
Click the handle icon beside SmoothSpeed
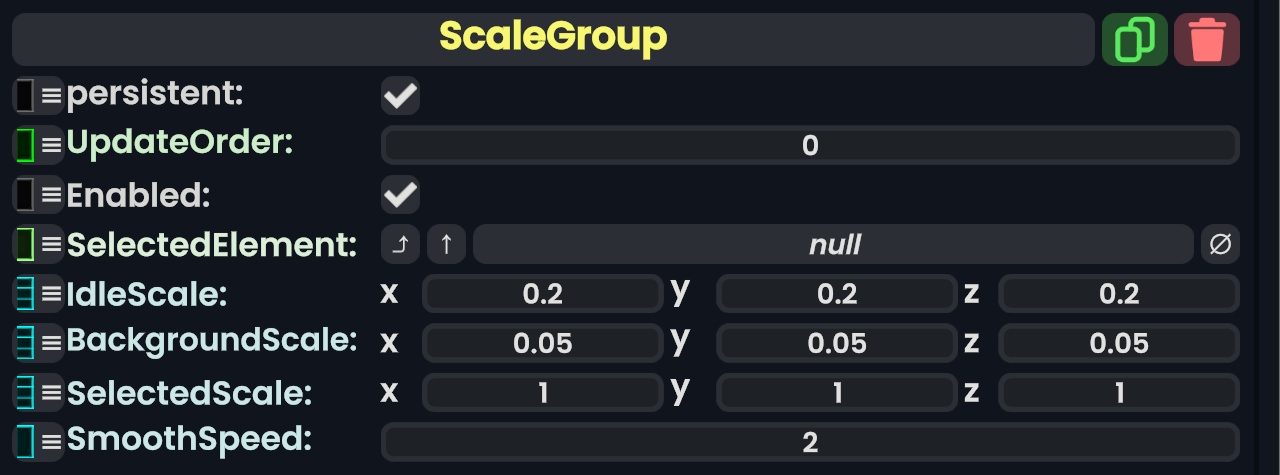[x=38, y=440]
